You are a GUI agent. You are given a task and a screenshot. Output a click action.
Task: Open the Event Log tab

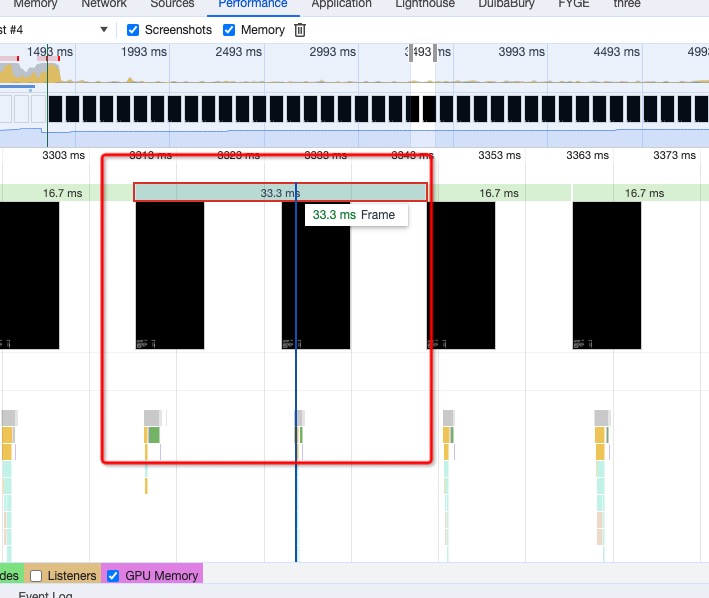[45, 594]
